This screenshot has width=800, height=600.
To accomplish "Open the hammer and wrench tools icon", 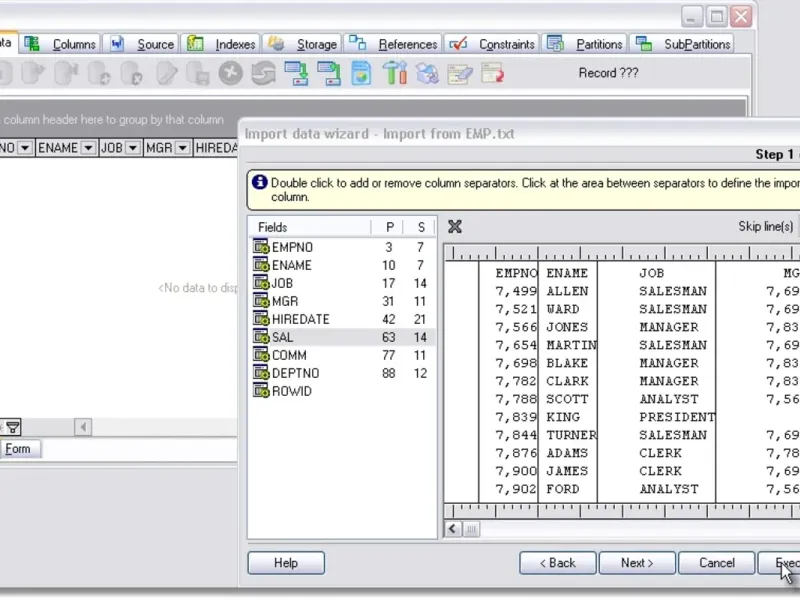I will [394, 72].
